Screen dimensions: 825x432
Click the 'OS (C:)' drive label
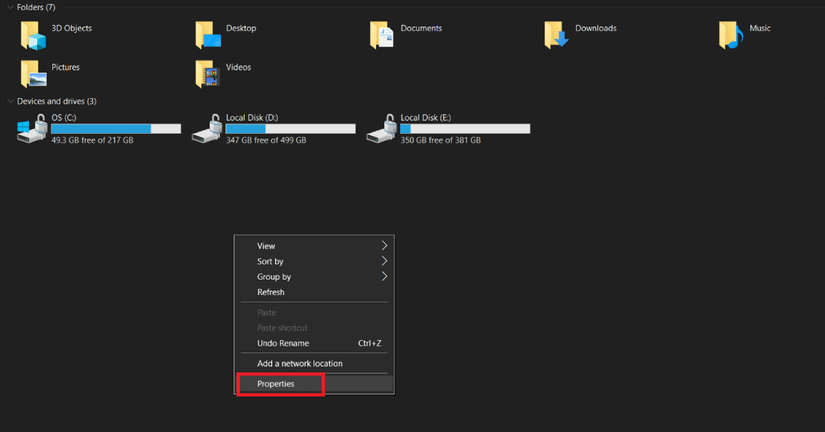point(64,117)
